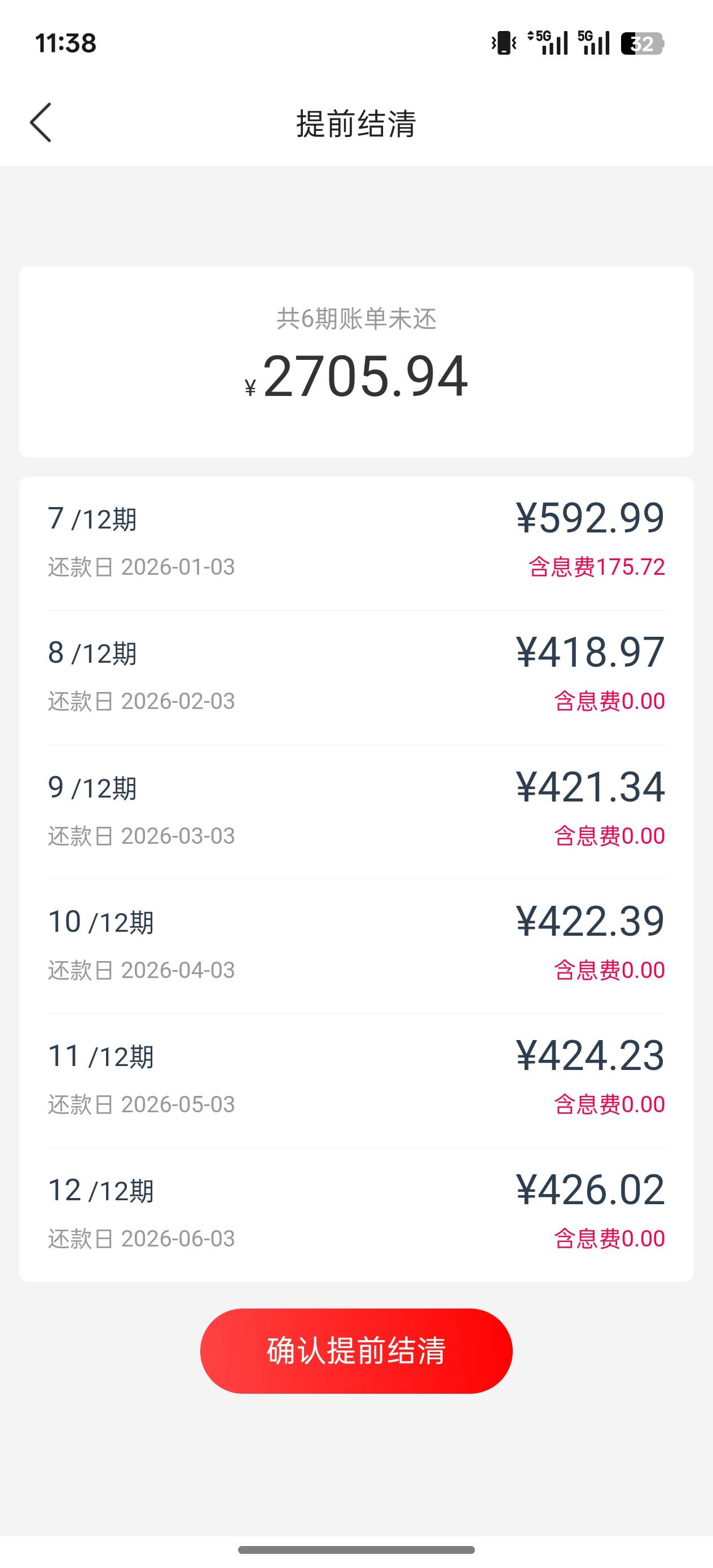Tap the ¥426.02 final installment amount
713x1568 pixels.
[589, 1190]
